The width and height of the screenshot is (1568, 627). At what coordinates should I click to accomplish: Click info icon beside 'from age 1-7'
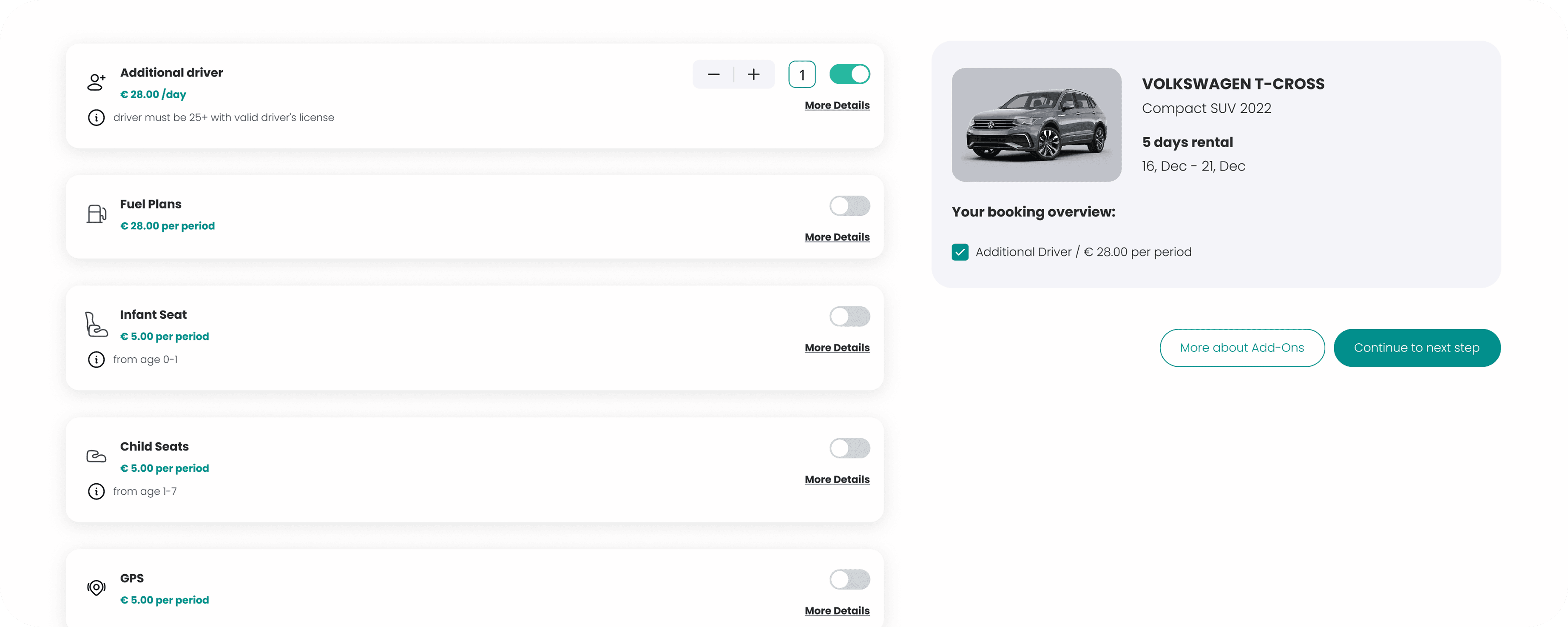click(x=96, y=491)
